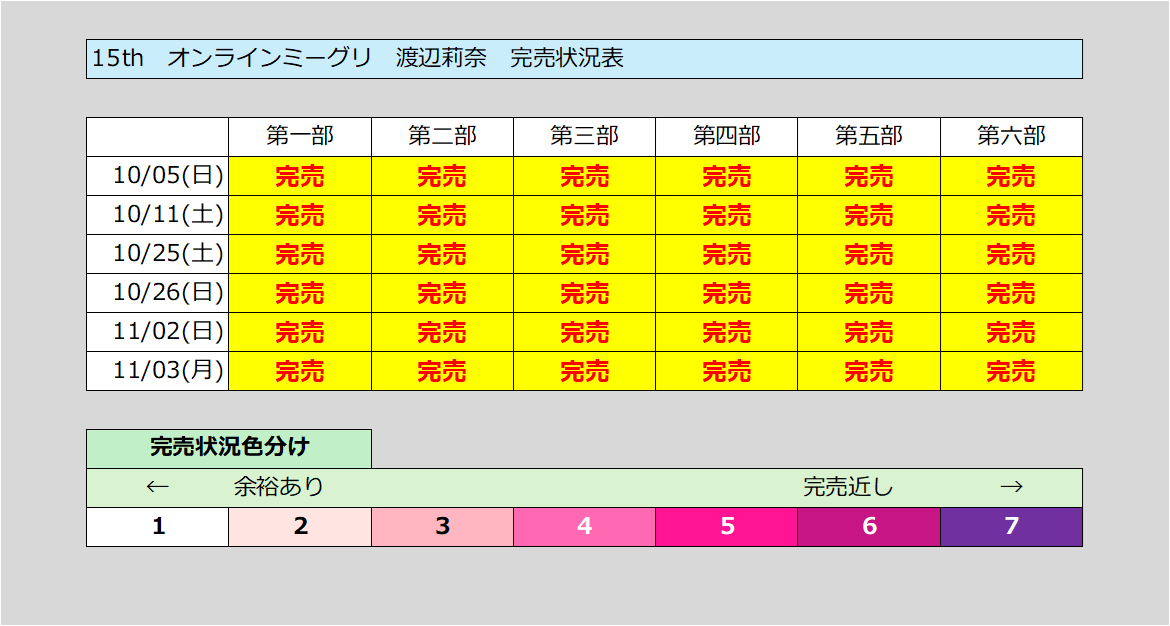Click the right arrow → in legend
1170x626 pixels.
point(1011,487)
